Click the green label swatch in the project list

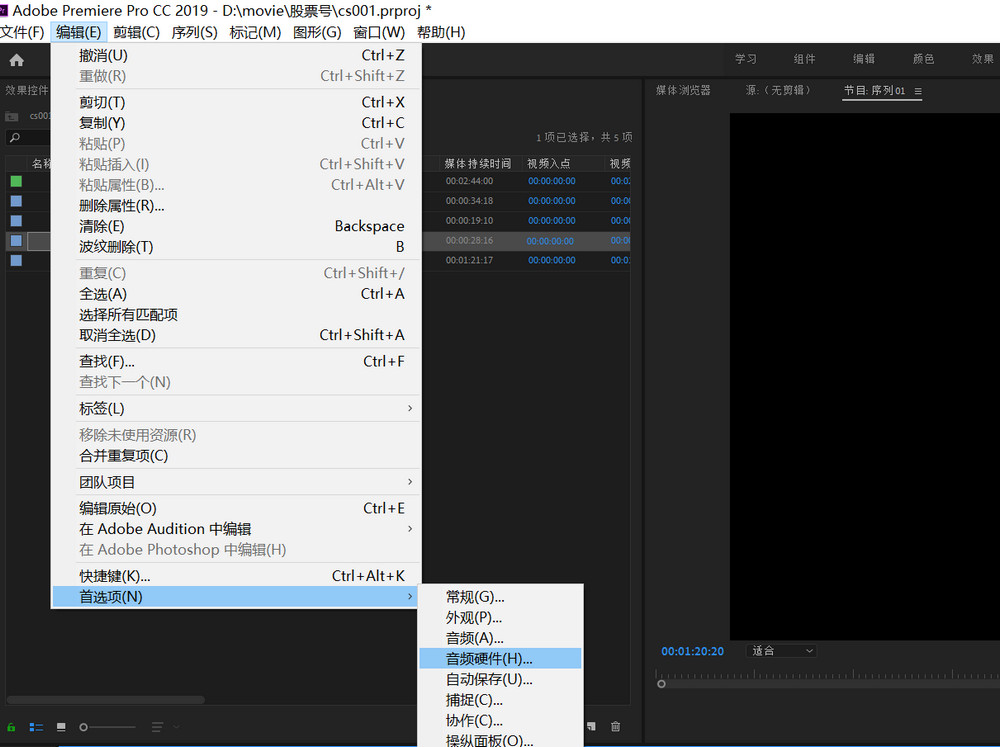(x=16, y=181)
